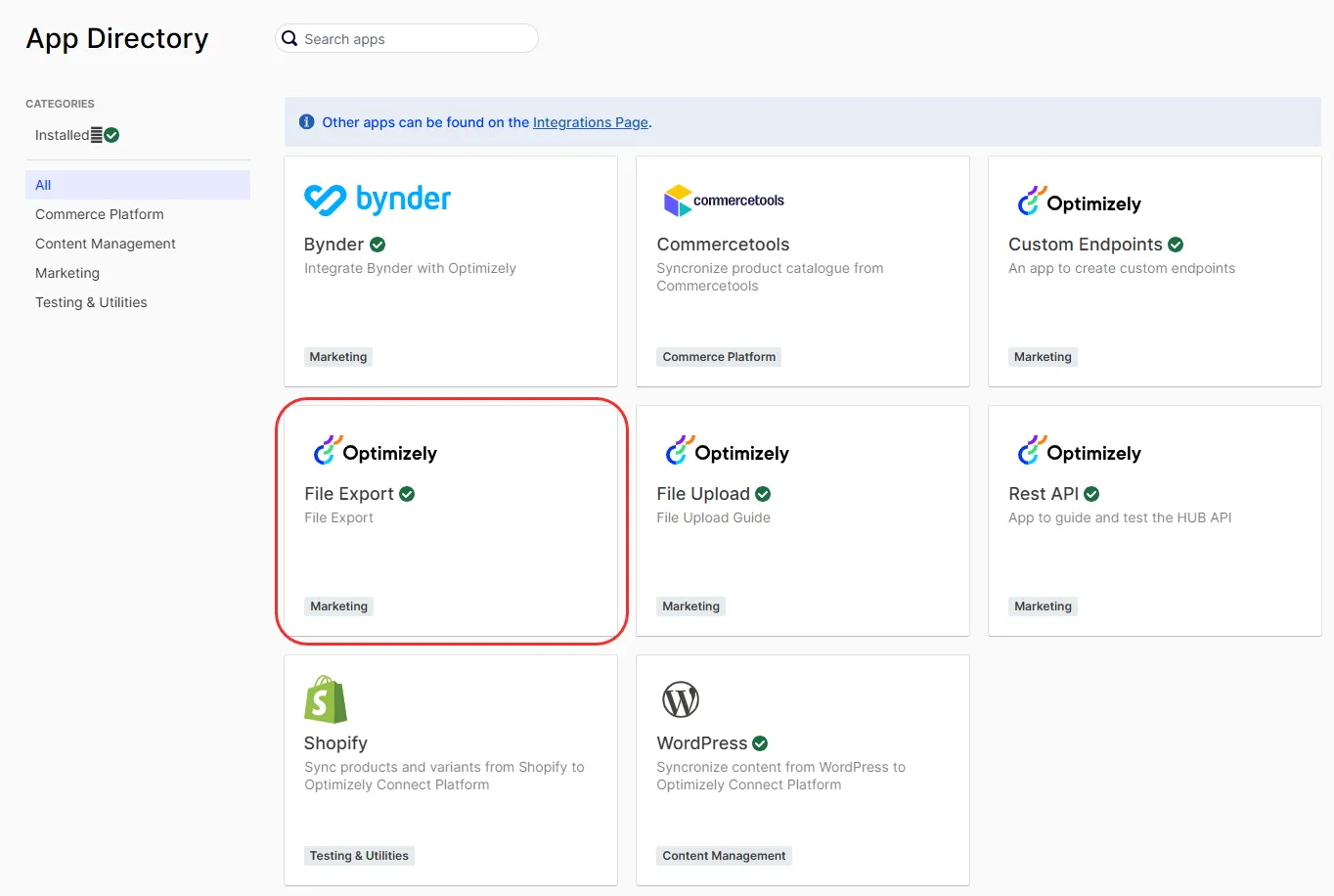Click the CATEGORIES sidebar label

pyautogui.click(x=60, y=104)
